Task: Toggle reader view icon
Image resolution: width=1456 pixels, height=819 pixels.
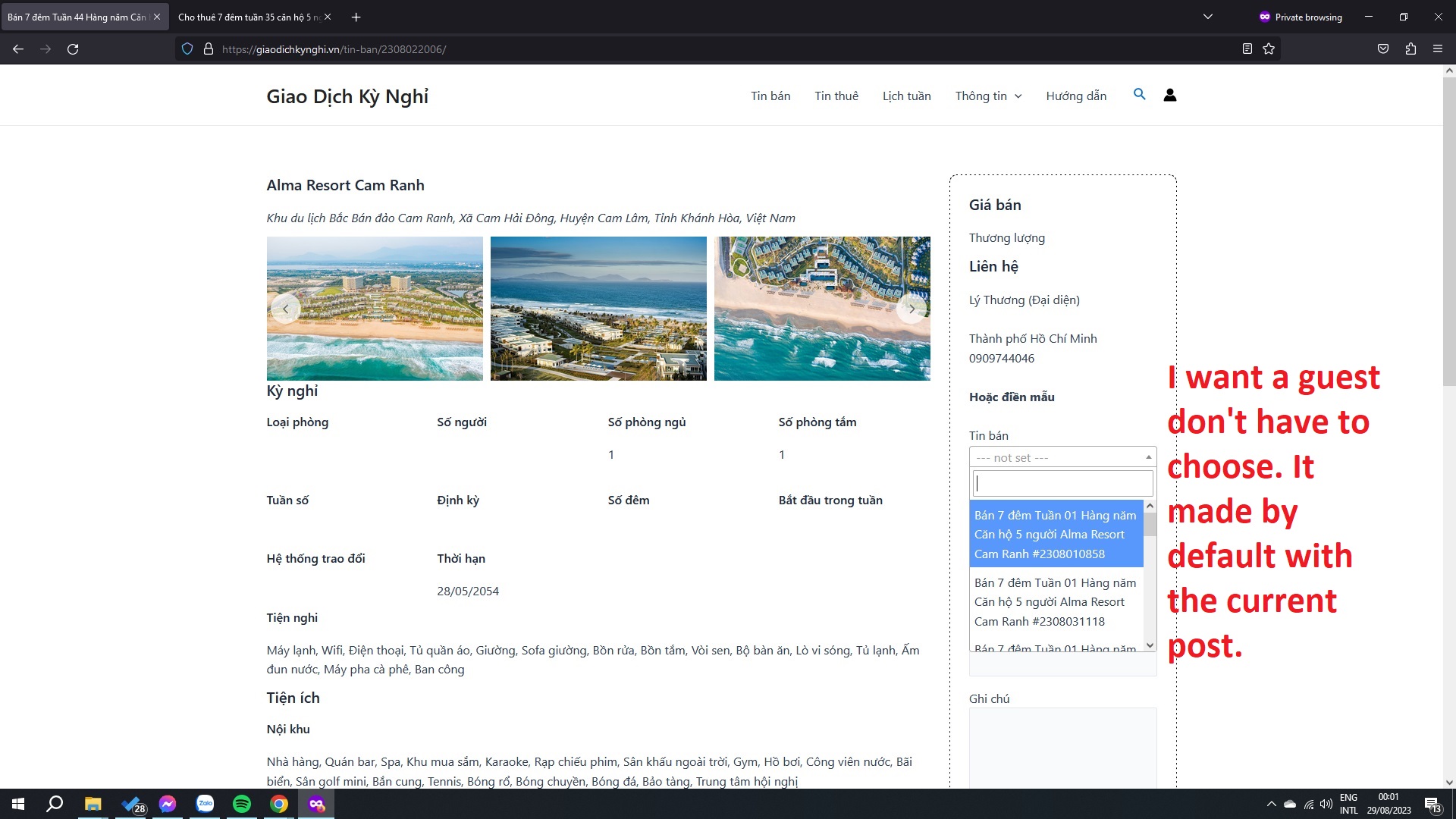Action: [x=1247, y=49]
